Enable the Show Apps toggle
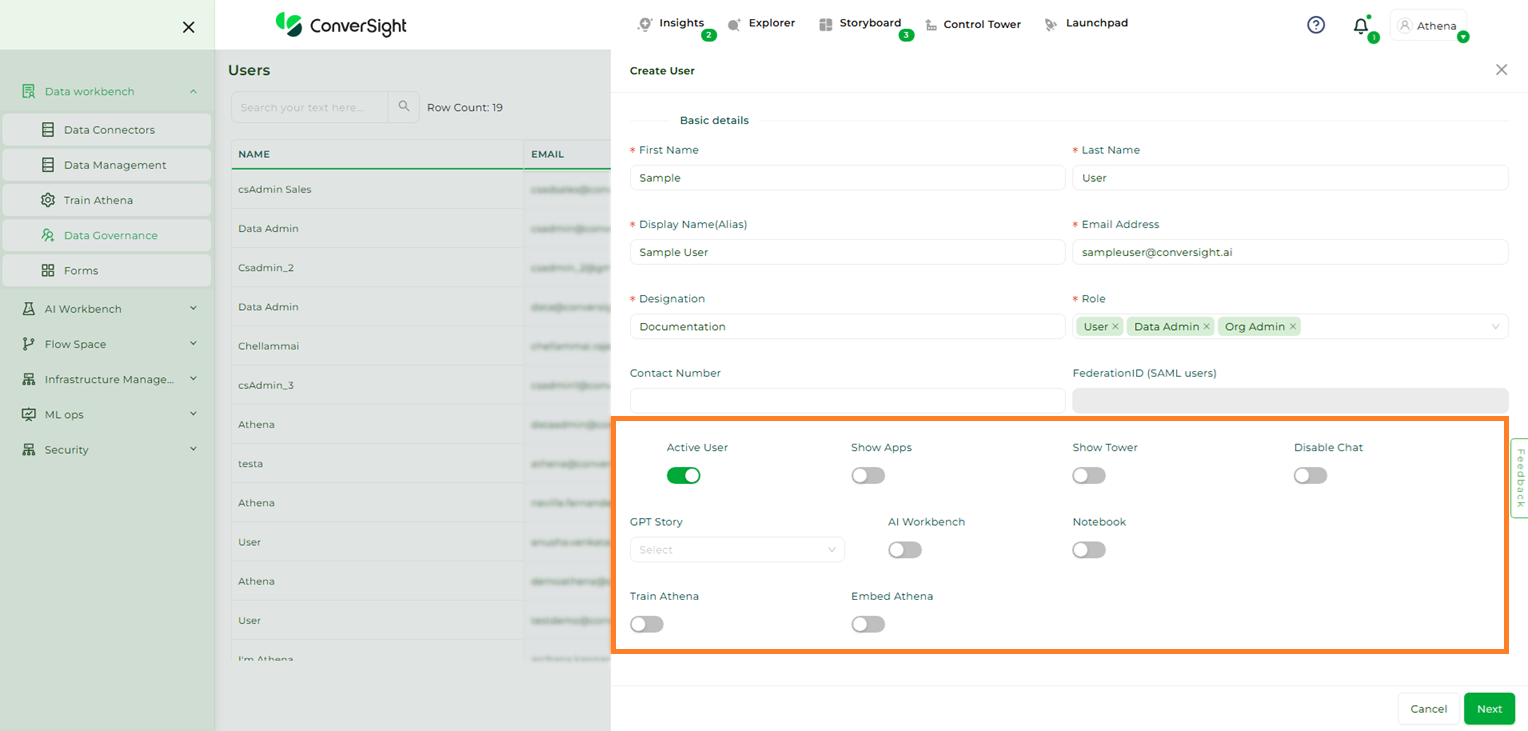1528x731 pixels. click(x=868, y=475)
